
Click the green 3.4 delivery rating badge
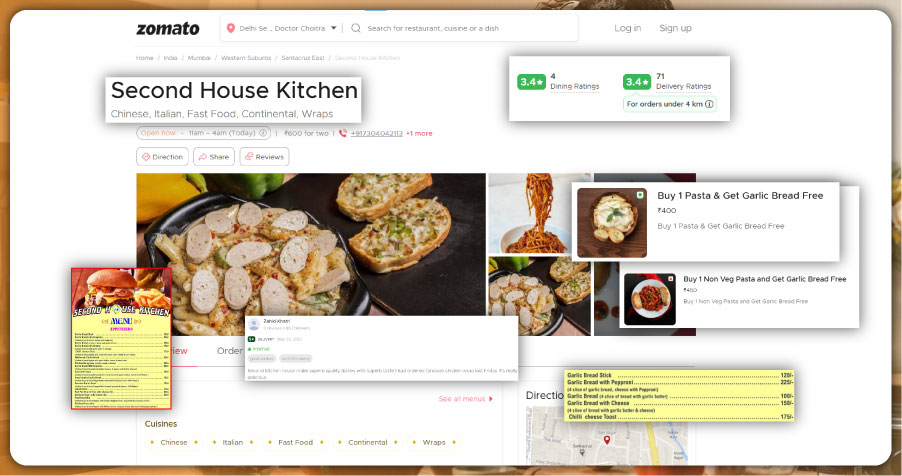(636, 82)
